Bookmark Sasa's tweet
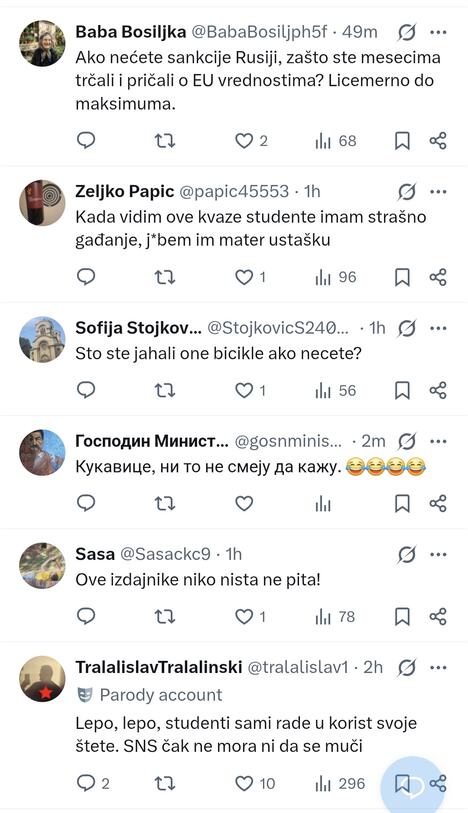The width and height of the screenshot is (468, 813). click(x=402, y=616)
